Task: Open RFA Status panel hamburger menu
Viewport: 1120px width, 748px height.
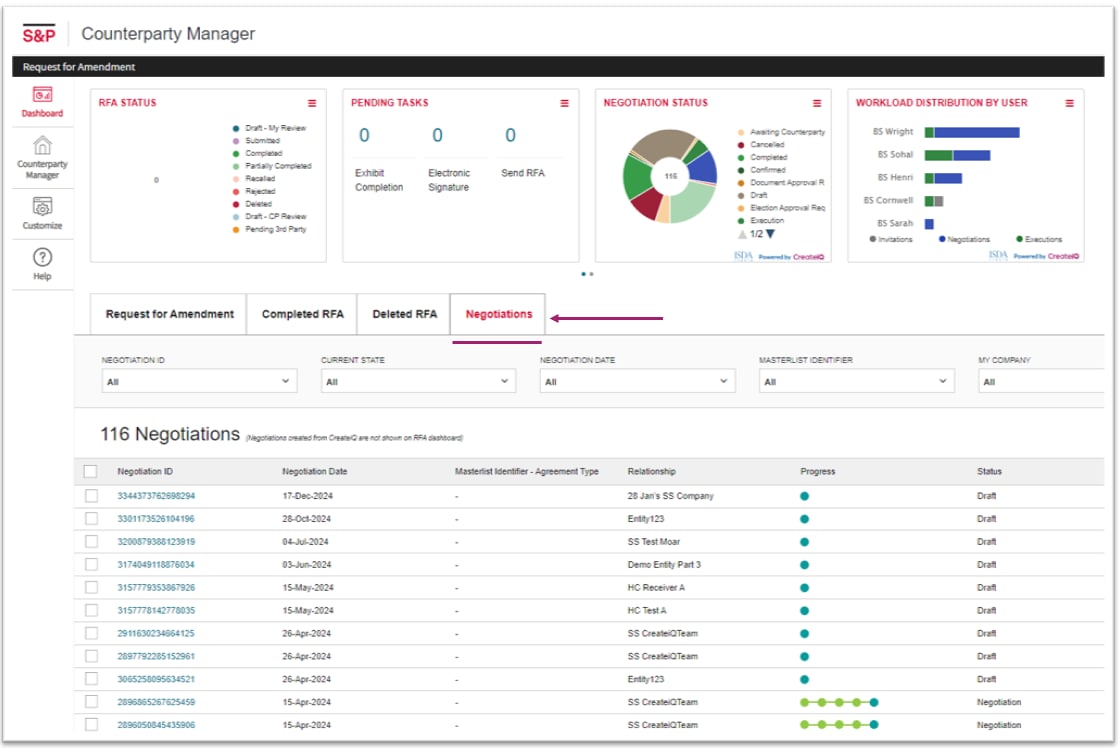Action: click(x=312, y=104)
